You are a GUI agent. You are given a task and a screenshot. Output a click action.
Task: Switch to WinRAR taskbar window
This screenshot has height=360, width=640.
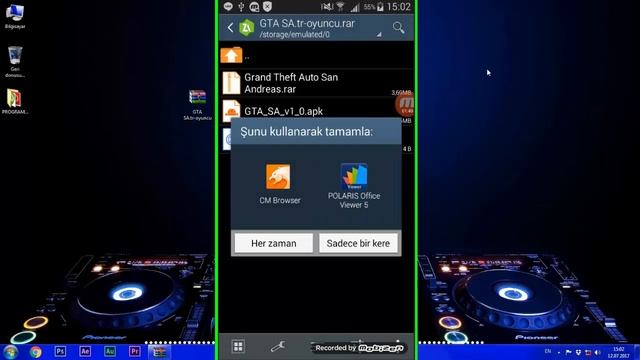click(x=160, y=351)
